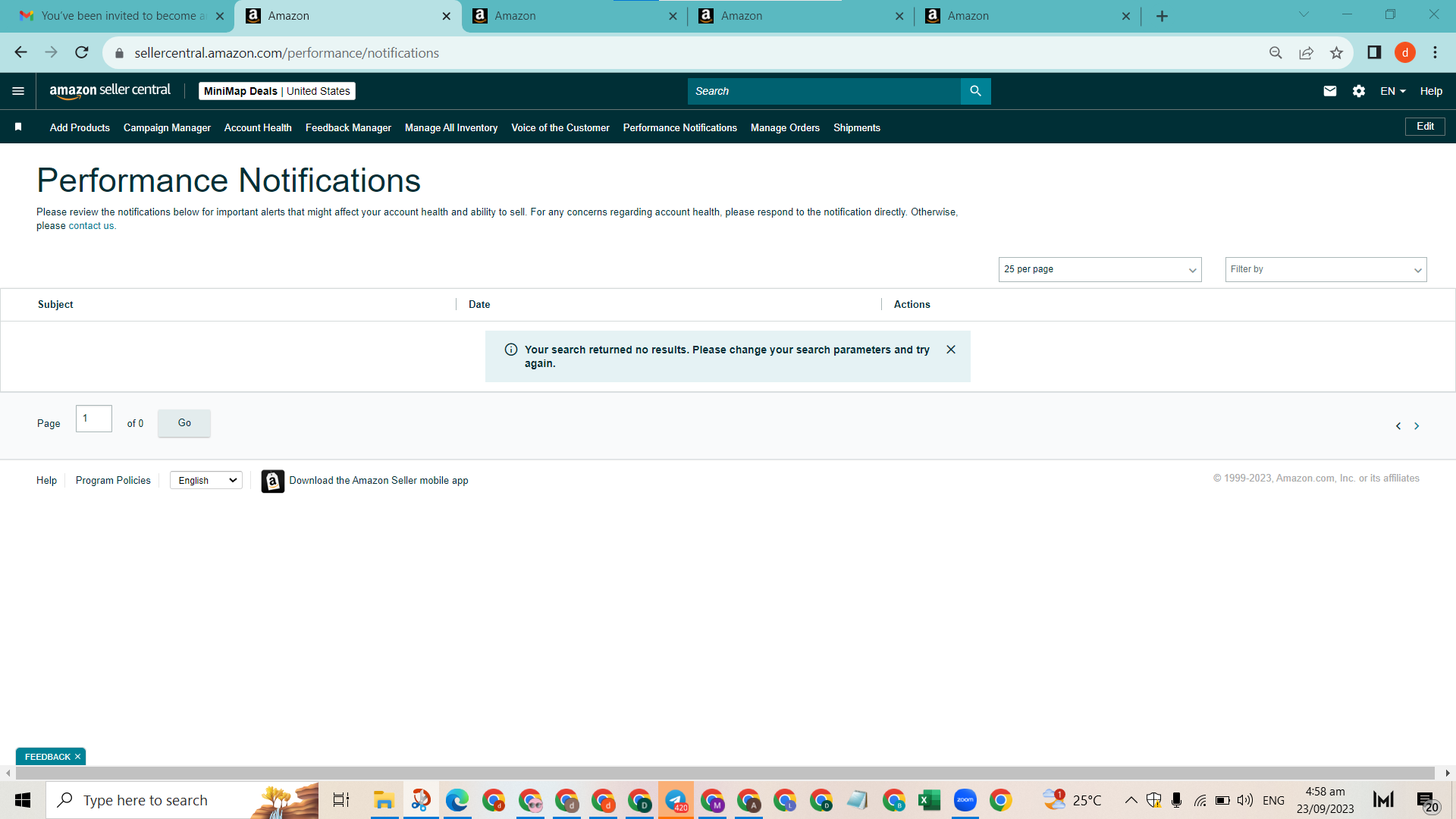The width and height of the screenshot is (1456, 819).
Task: Open the EN language dropdown
Action: point(1392,91)
